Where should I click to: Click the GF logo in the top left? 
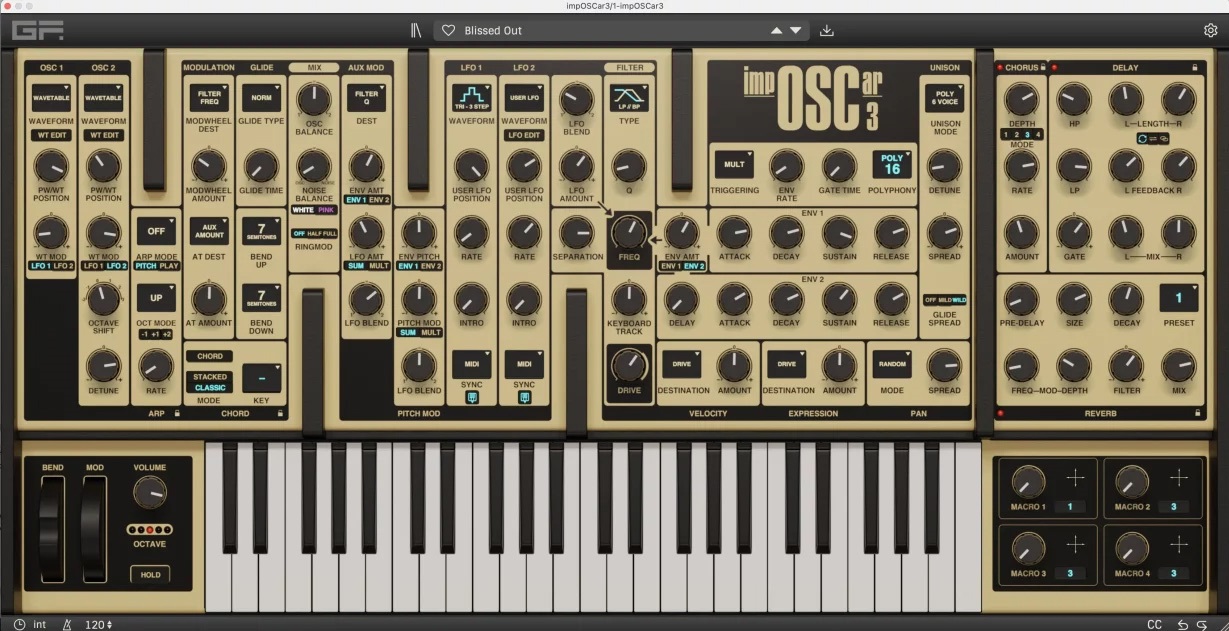pos(38,30)
